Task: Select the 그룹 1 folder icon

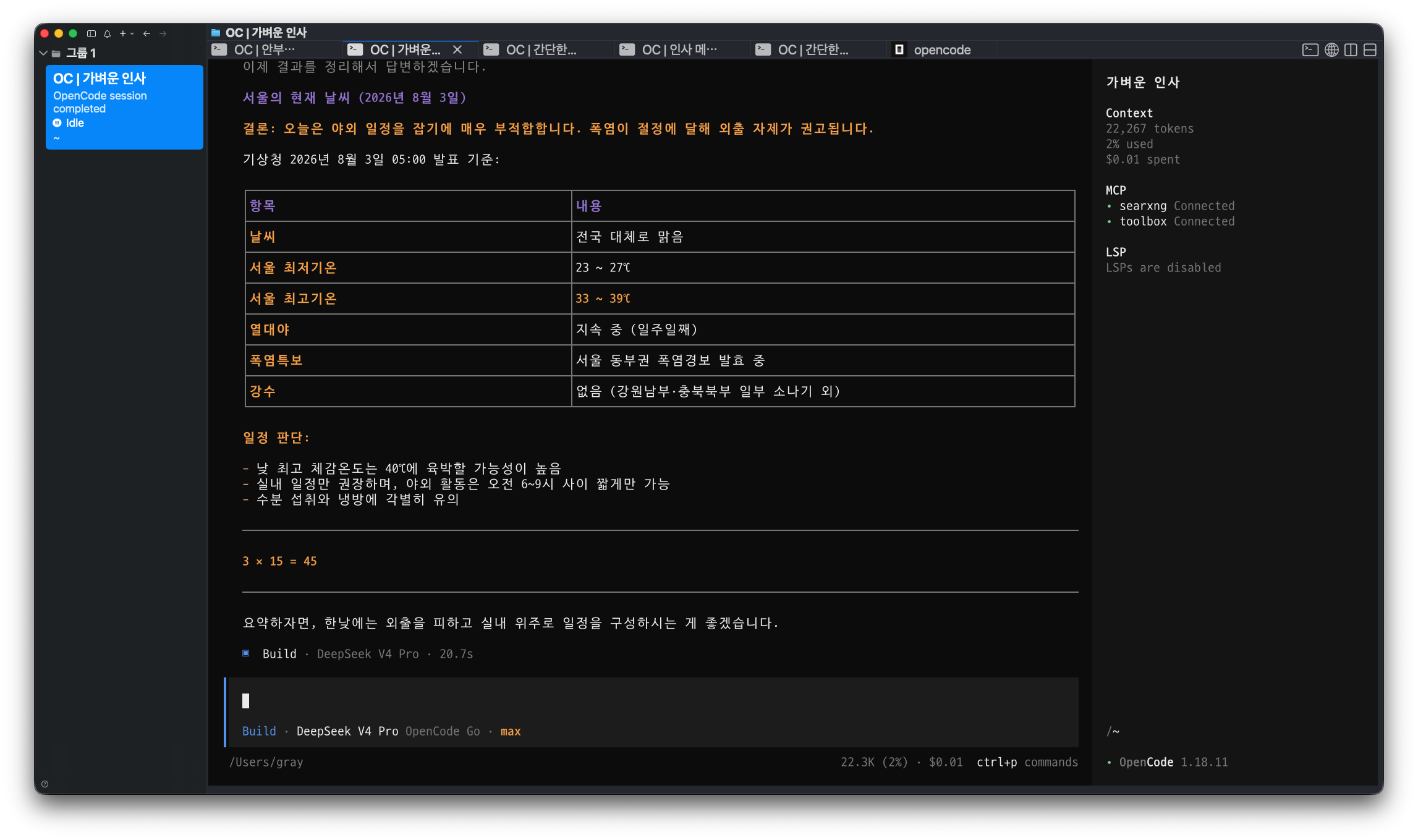Action: [56, 53]
